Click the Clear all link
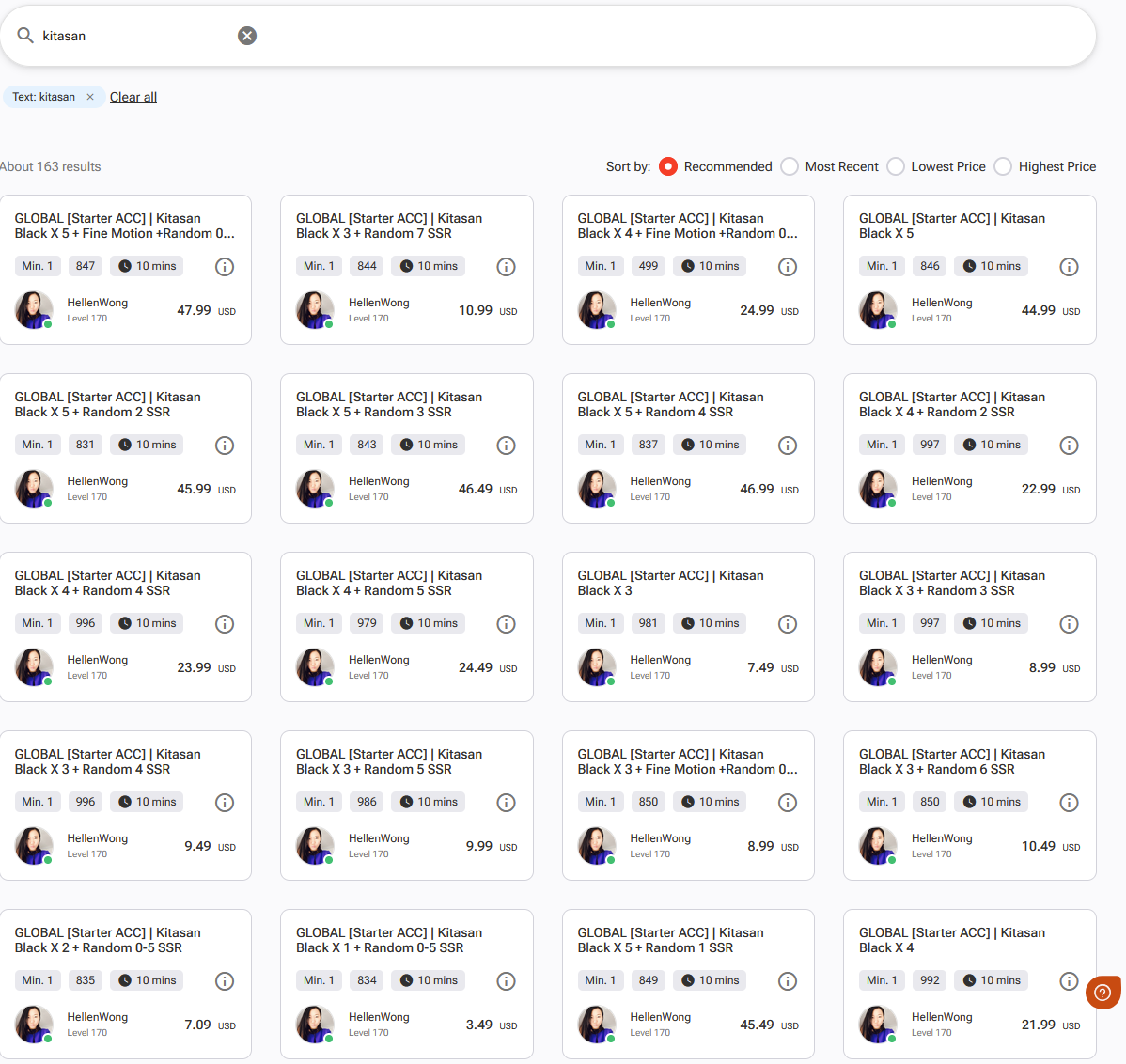 click(x=133, y=97)
